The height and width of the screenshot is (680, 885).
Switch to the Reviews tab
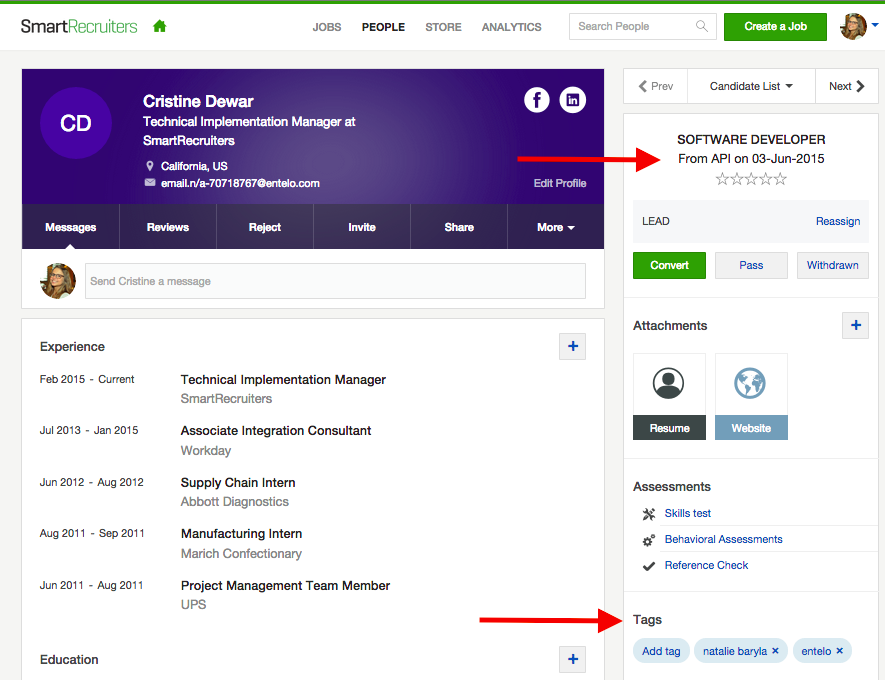168,227
